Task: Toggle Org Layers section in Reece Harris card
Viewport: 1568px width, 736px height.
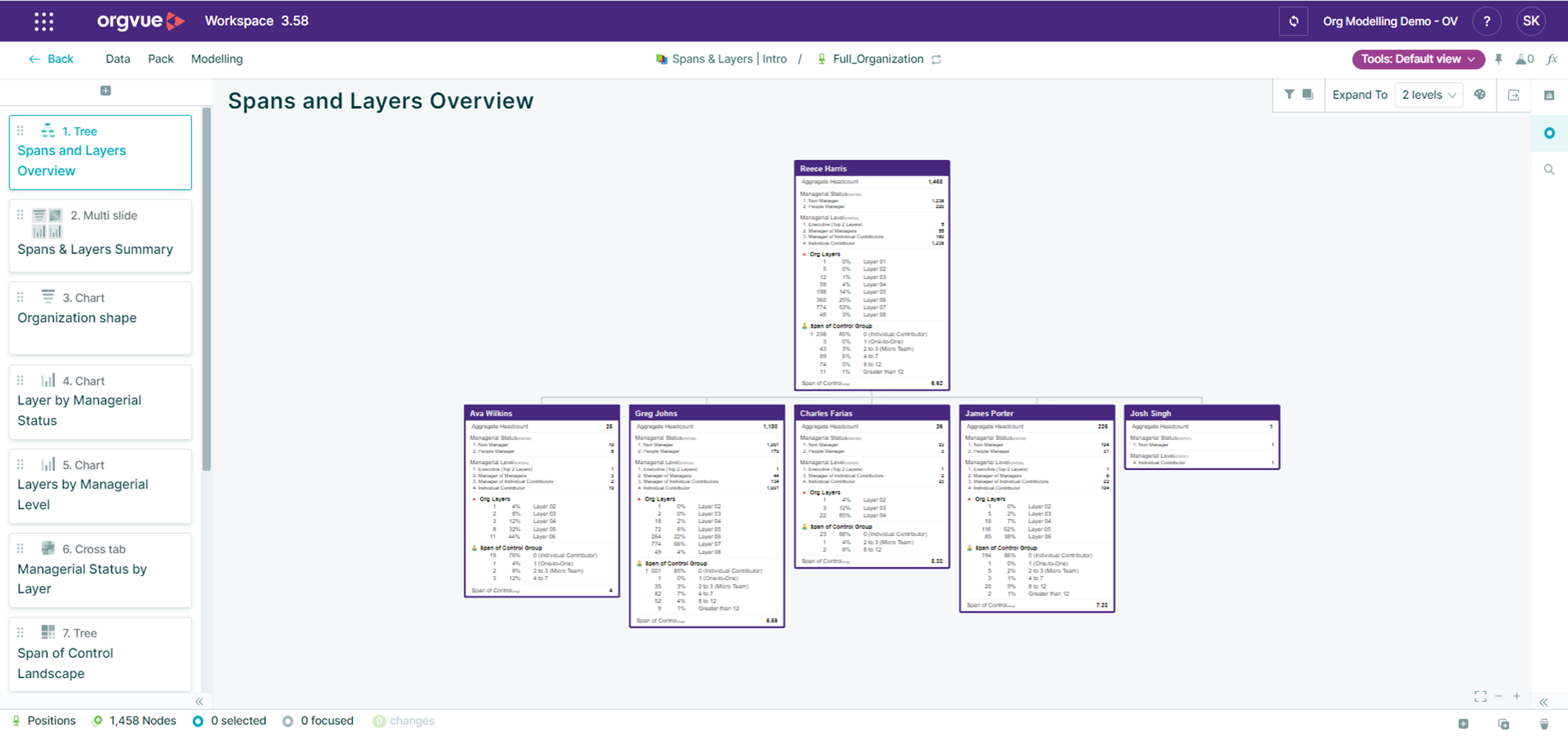Action: pos(804,254)
